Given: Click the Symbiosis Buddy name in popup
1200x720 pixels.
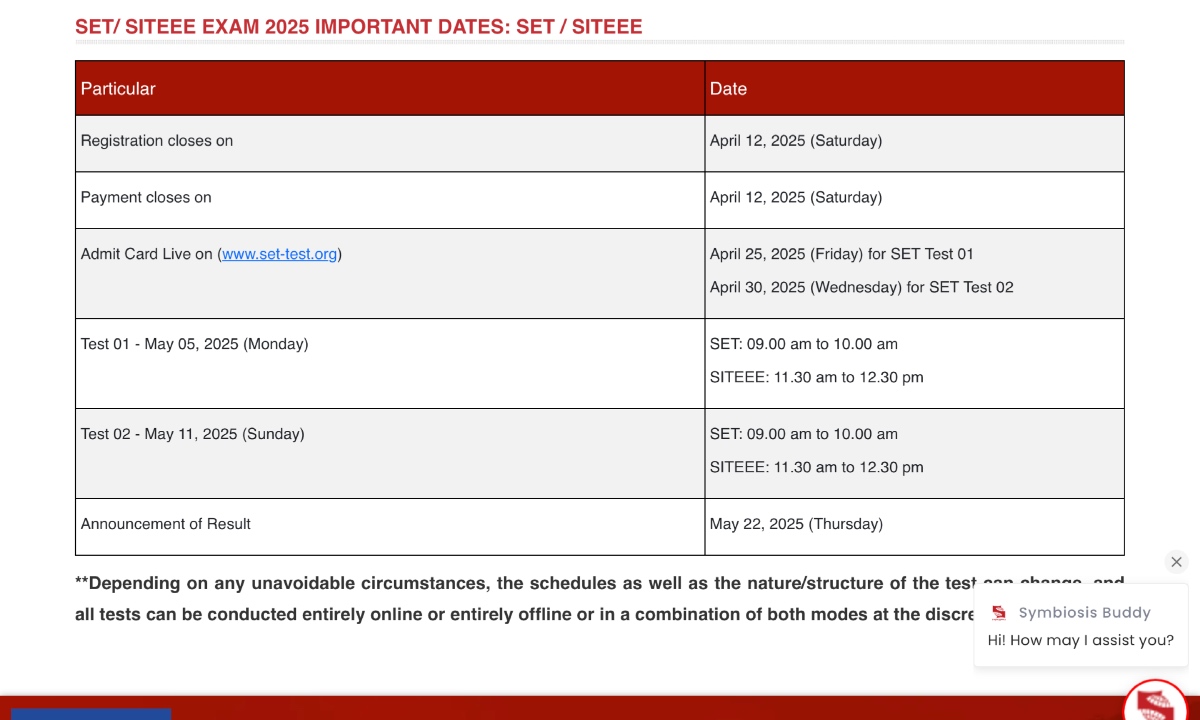Looking at the screenshot, I should pos(1084,613).
